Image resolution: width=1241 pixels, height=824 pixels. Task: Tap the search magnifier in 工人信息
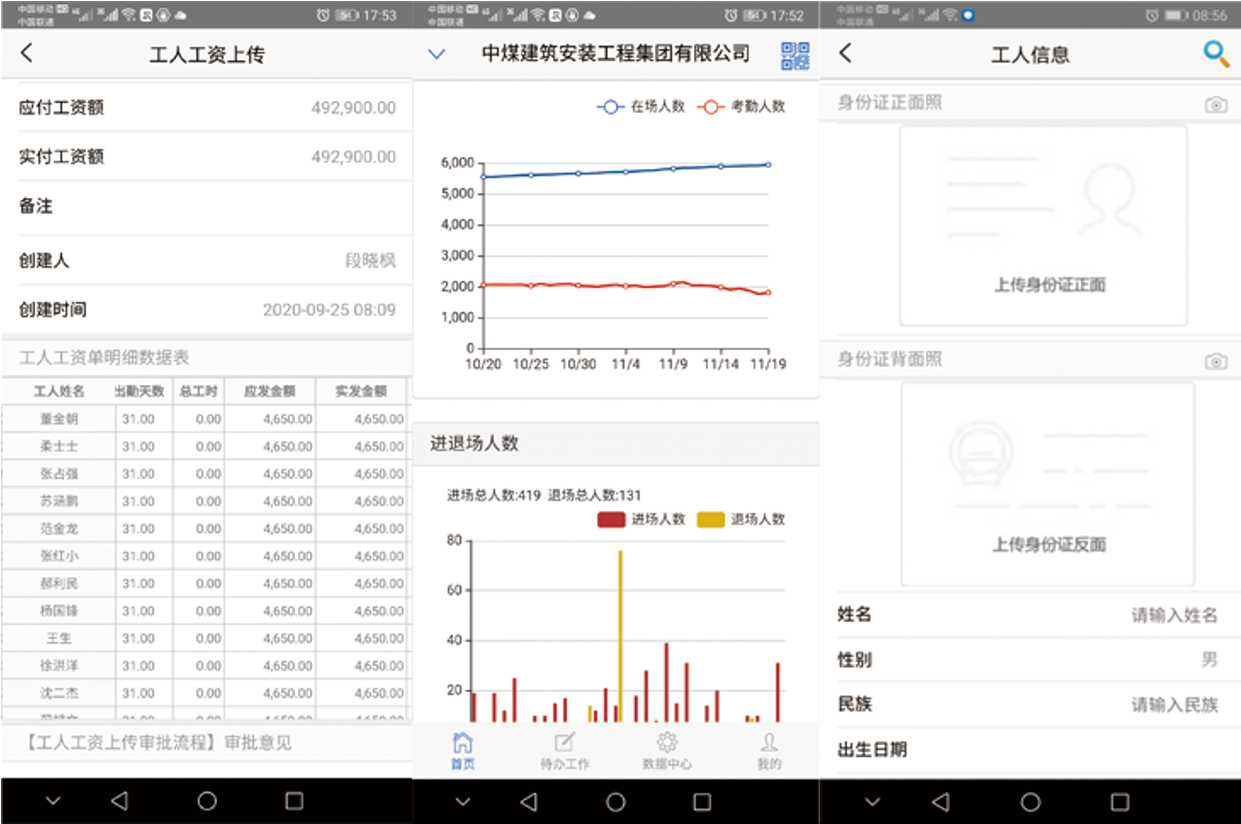(1215, 54)
